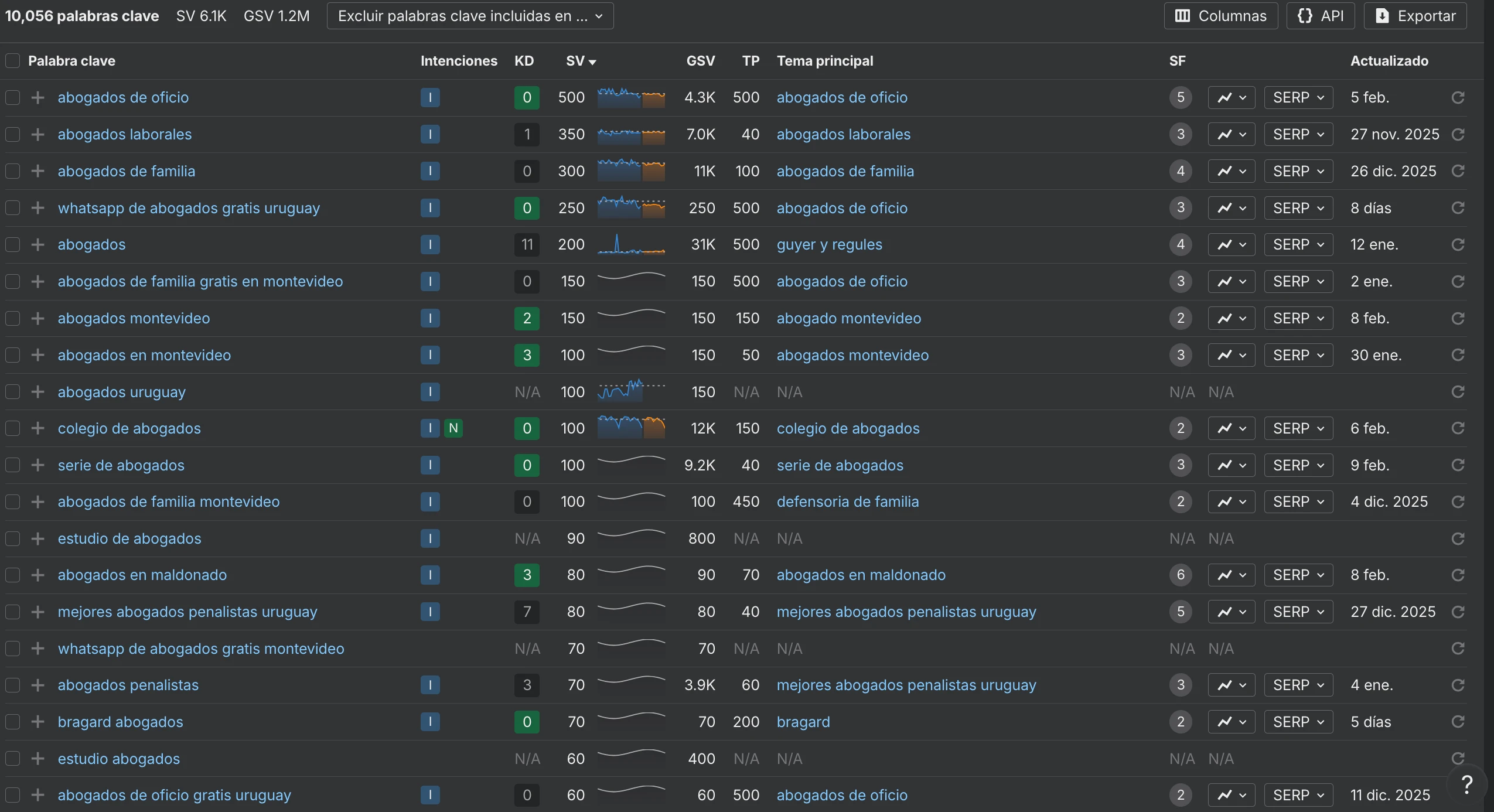Tick checkbox for 'abogados de familia montevideo'
The height and width of the screenshot is (812, 1494).
12,501
